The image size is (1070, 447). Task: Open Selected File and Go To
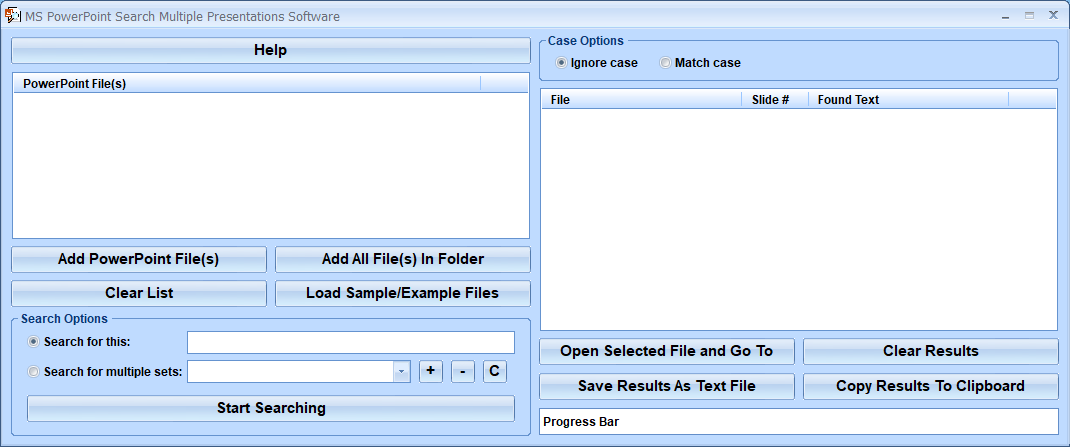pos(667,351)
